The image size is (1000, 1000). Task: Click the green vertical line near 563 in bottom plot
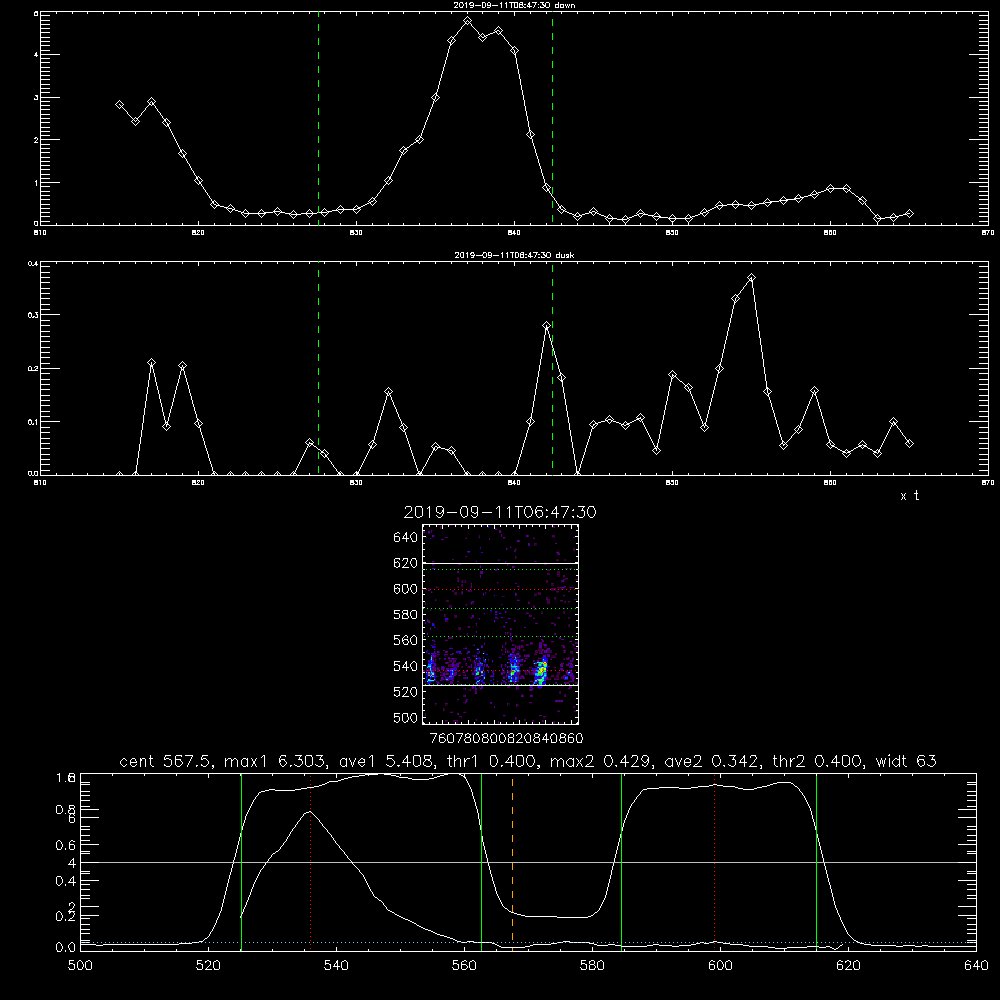click(x=482, y=862)
